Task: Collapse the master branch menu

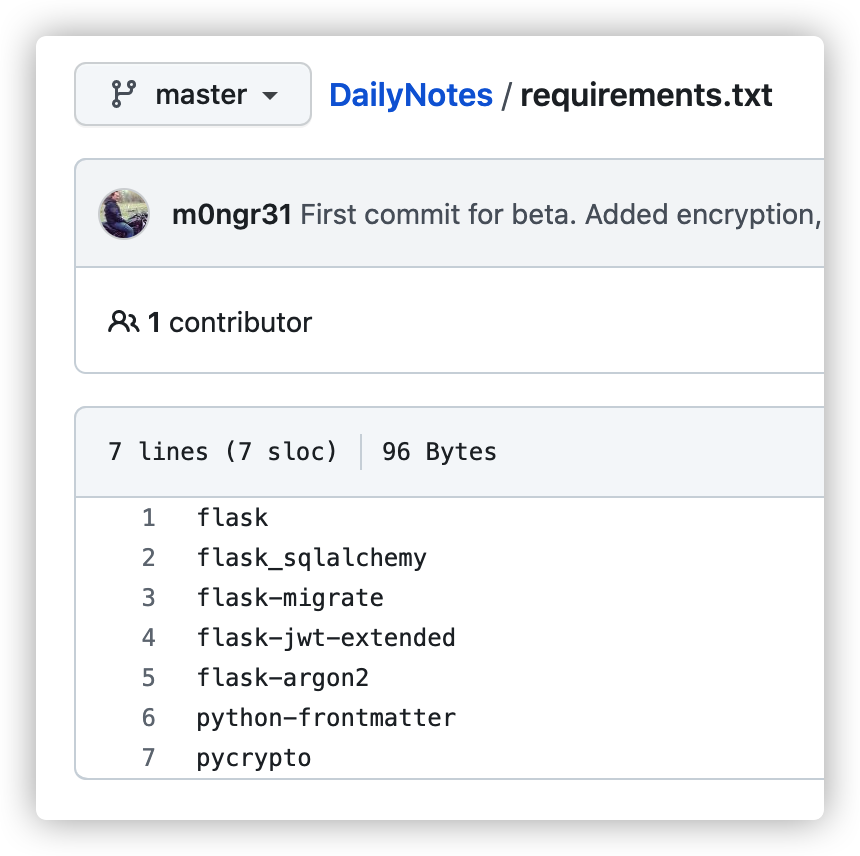Action: tap(192, 94)
